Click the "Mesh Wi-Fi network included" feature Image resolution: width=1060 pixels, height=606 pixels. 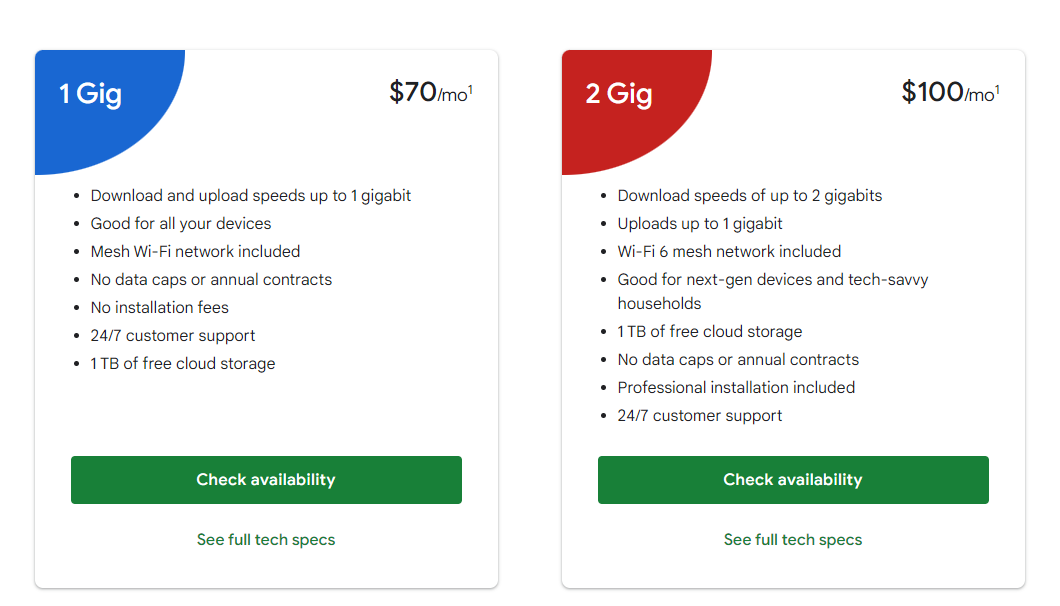[x=195, y=252]
